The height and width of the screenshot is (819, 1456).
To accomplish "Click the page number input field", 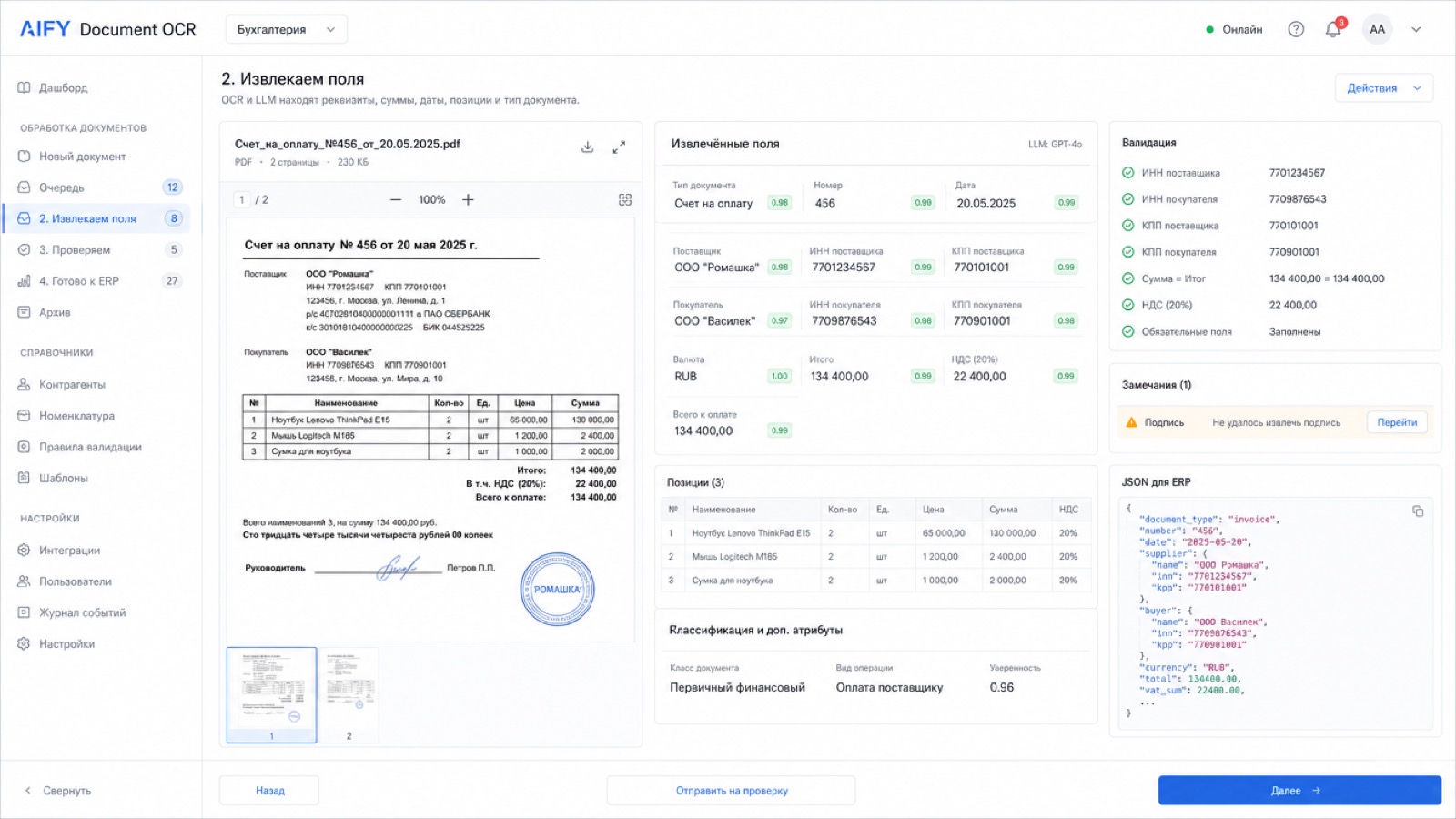I will (241, 199).
